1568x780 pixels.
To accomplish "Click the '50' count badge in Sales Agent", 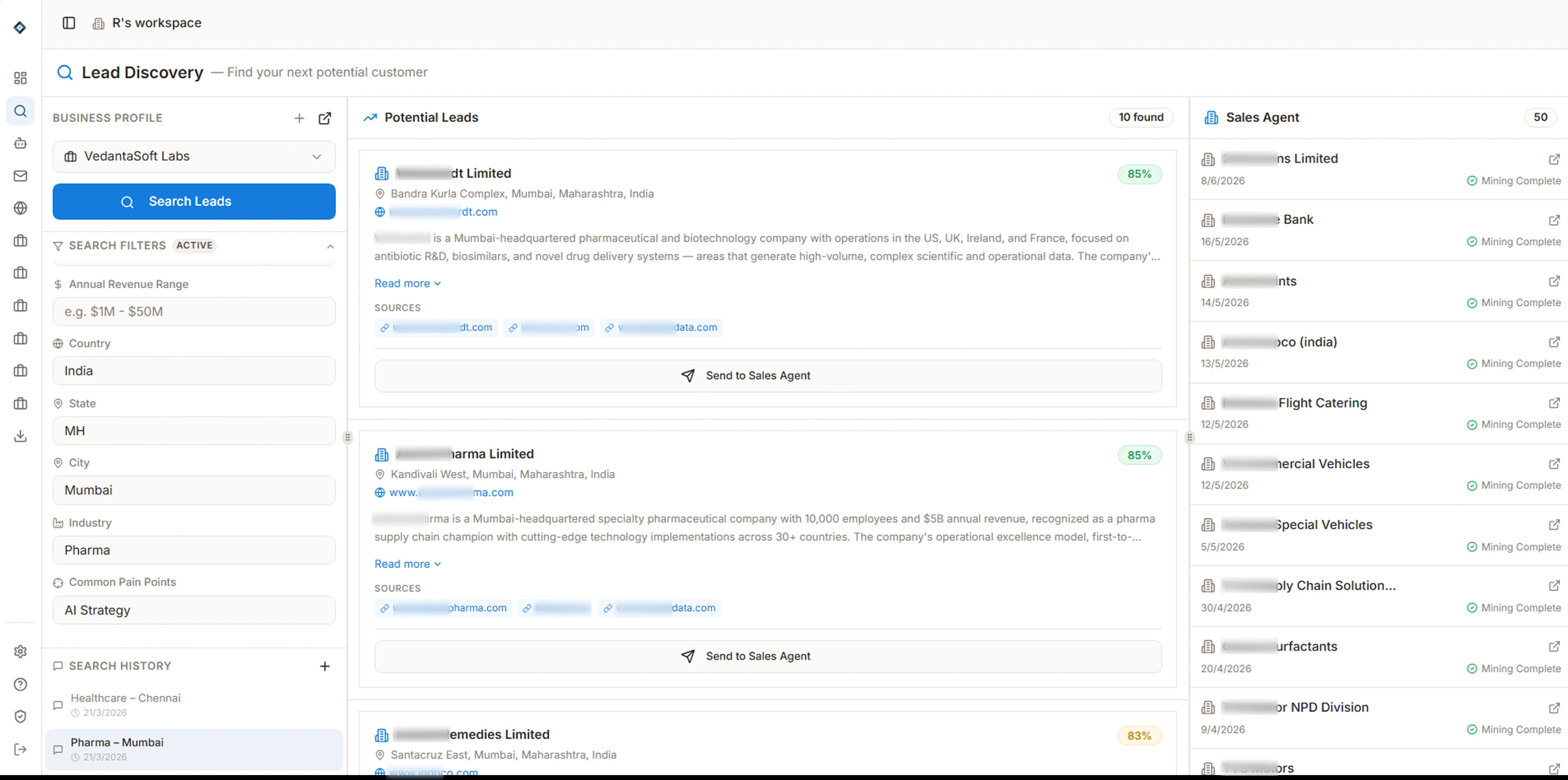I will [1540, 118].
